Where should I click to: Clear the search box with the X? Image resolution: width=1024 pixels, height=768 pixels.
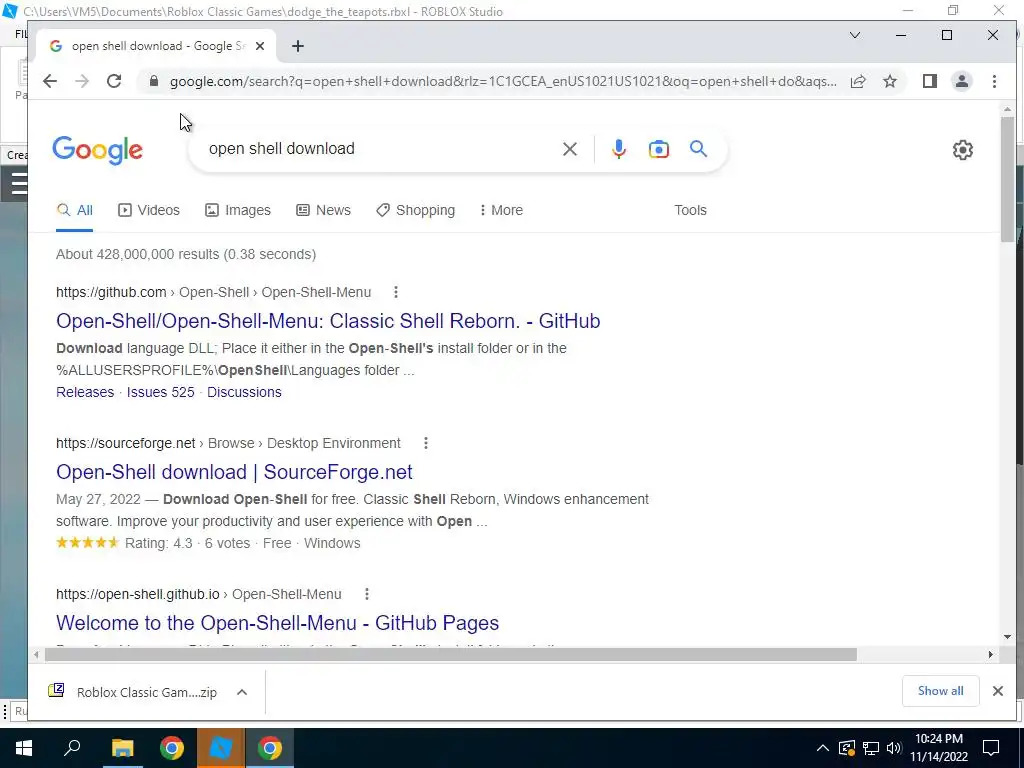pos(569,149)
